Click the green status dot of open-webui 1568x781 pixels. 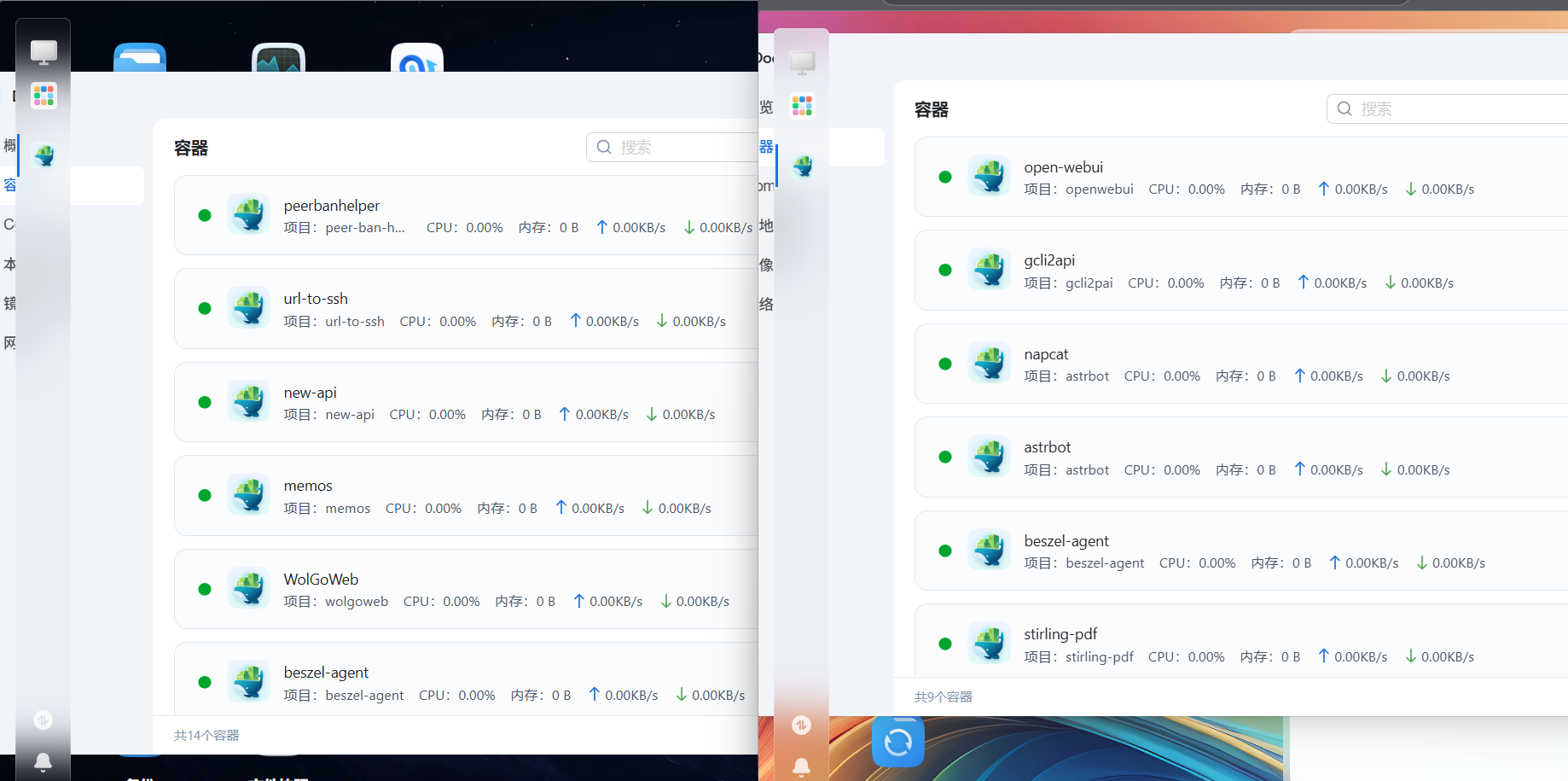point(945,177)
